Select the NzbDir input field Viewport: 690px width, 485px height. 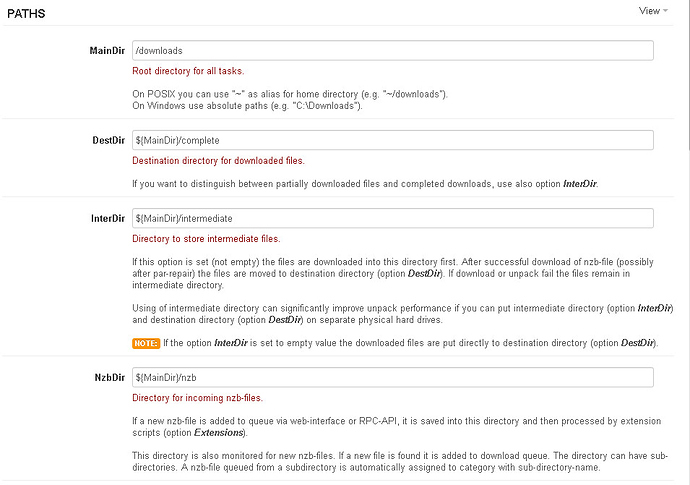coord(392,377)
